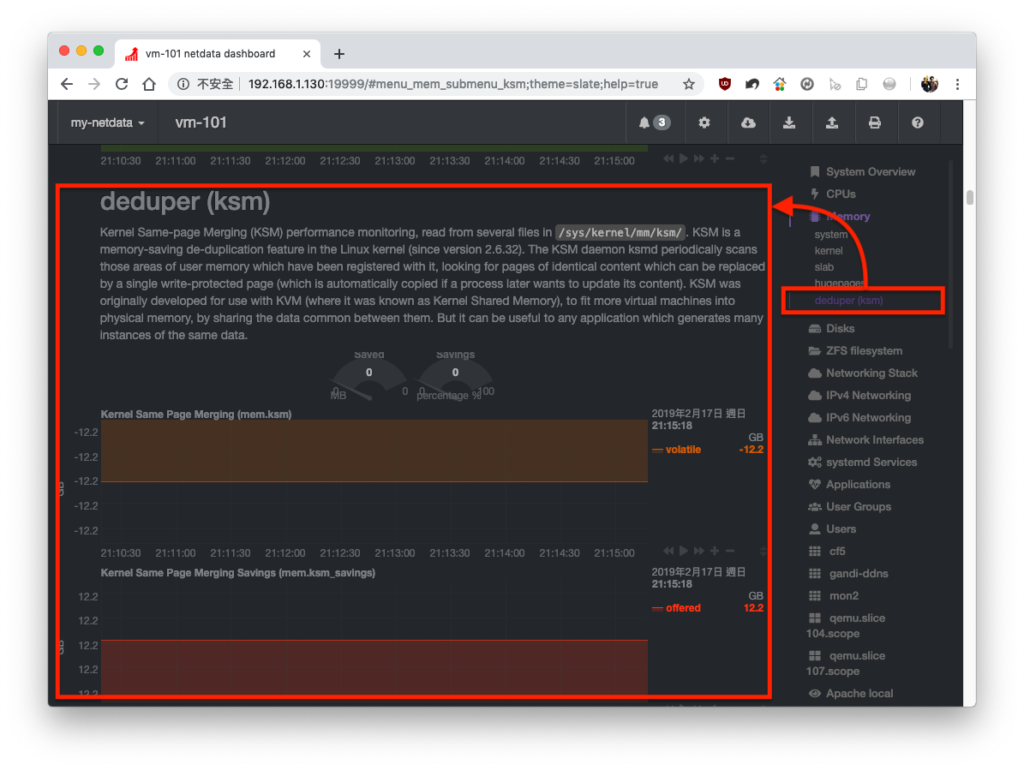Click the import snapshot download icon
This screenshot has width=1024, height=770.
pyautogui.click(x=789, y=123)
